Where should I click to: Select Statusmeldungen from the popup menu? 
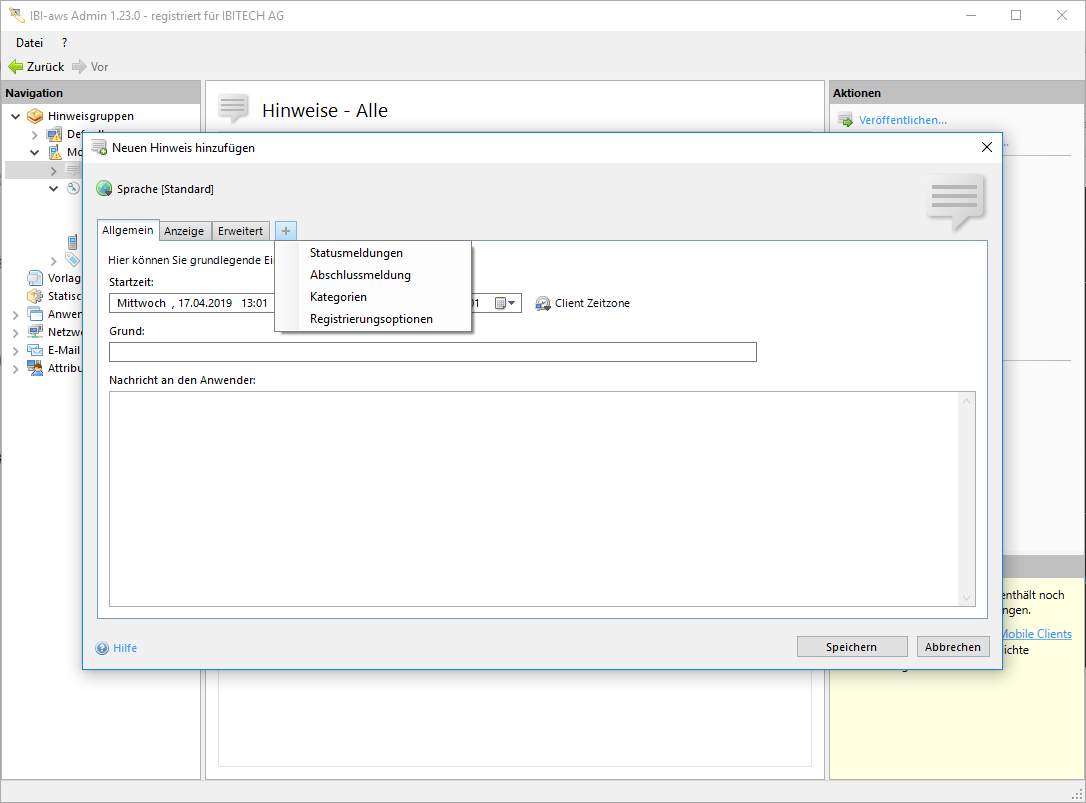pos(356,253)
